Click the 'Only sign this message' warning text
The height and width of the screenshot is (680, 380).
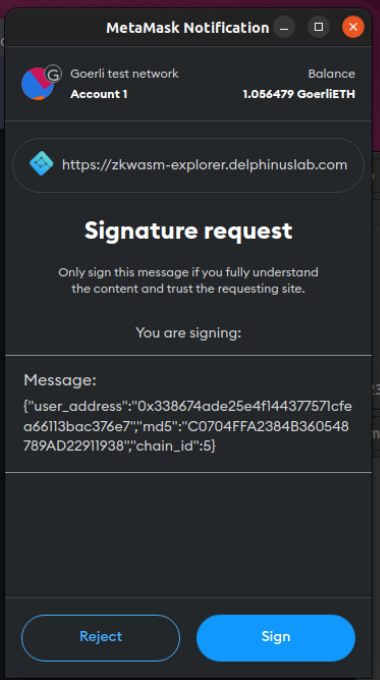point(188,281)
